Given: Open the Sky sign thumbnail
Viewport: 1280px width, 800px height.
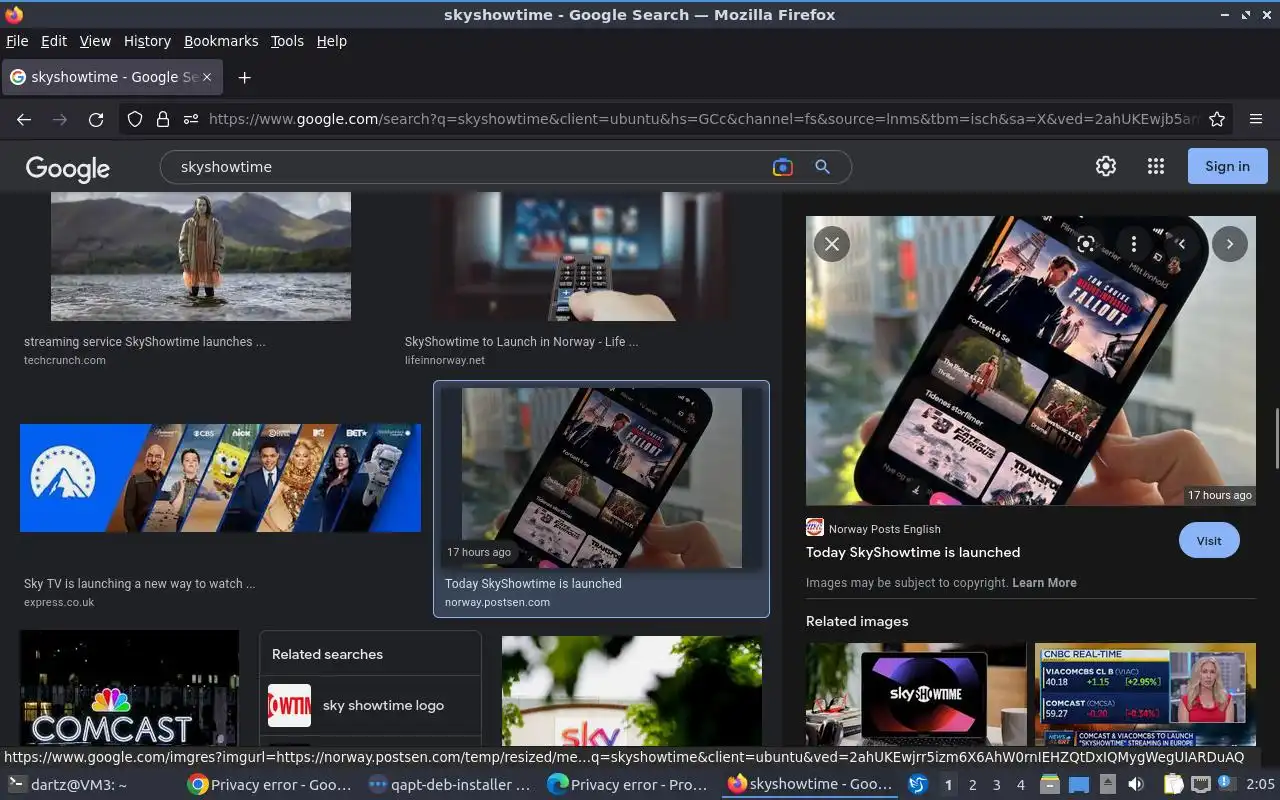Looking at the screenshot, I should (631, 691).
